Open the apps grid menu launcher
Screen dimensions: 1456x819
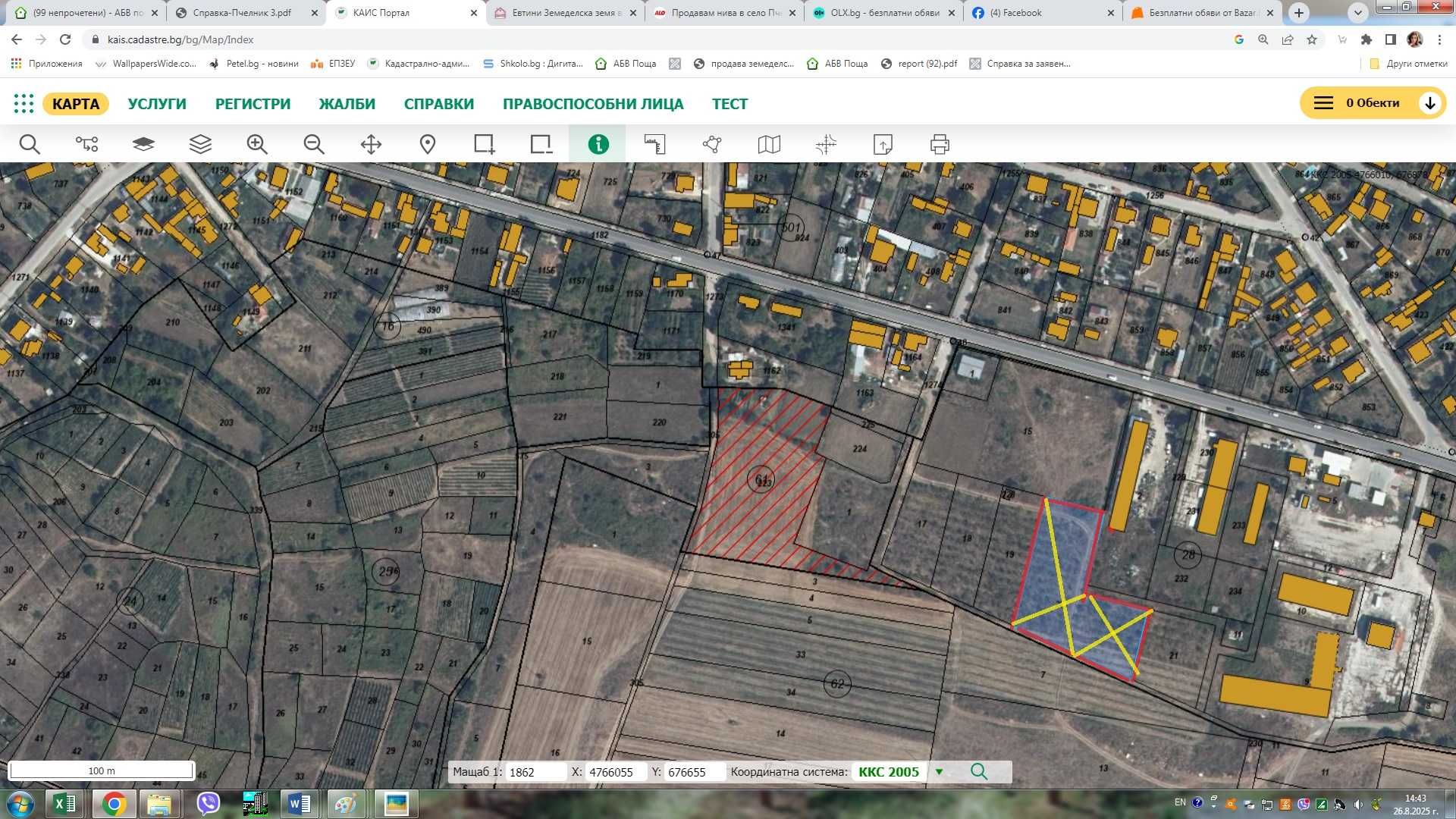click(24, 104)
